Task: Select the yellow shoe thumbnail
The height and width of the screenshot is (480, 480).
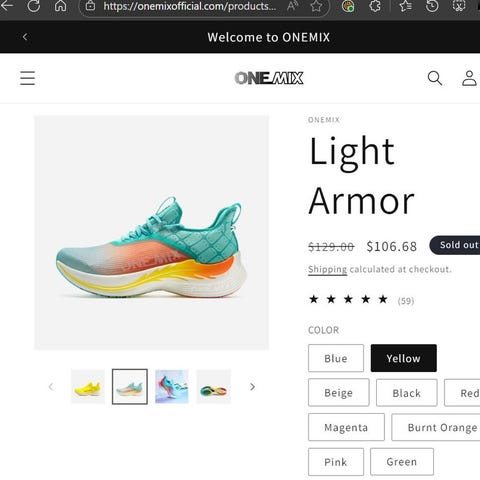Action: click(x=88, y=387)
